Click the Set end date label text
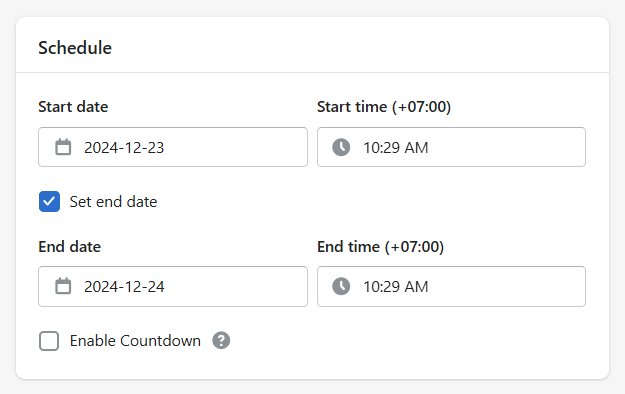The image size is (625, 394). [x=113, y=202]
